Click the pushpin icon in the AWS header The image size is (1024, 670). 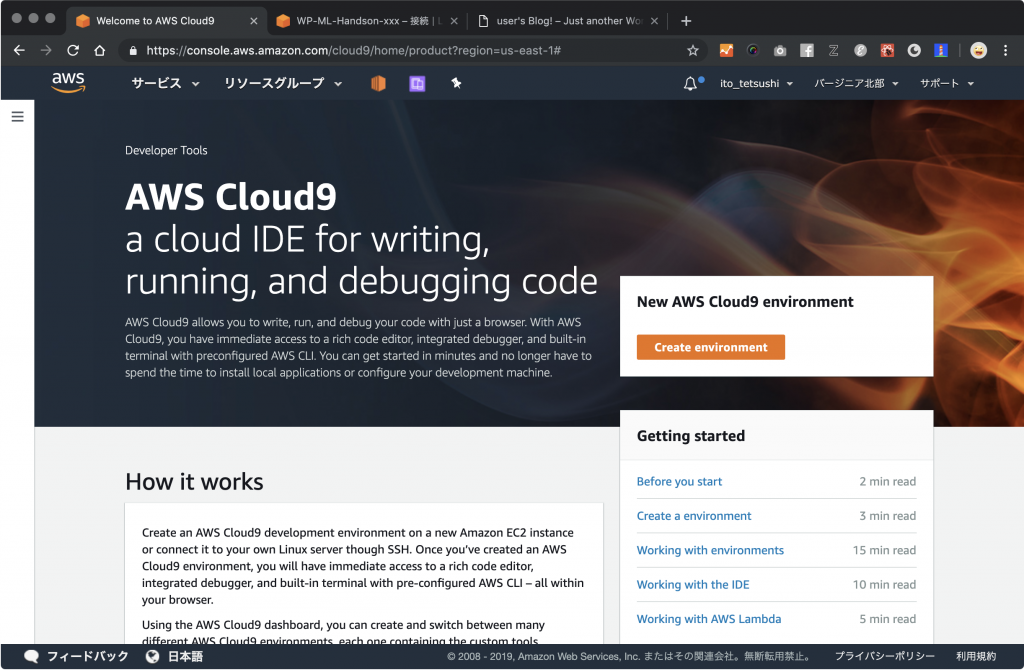tap(456, 83)
